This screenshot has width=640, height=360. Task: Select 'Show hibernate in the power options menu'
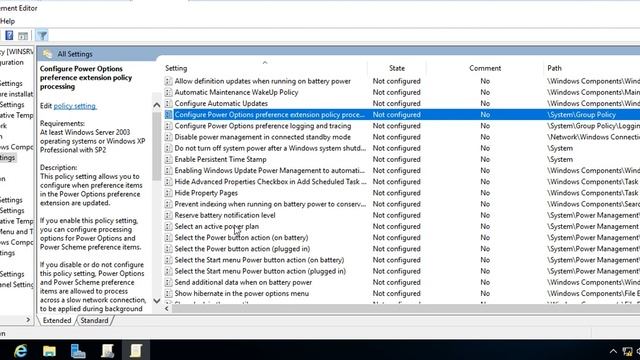point(242,293)
